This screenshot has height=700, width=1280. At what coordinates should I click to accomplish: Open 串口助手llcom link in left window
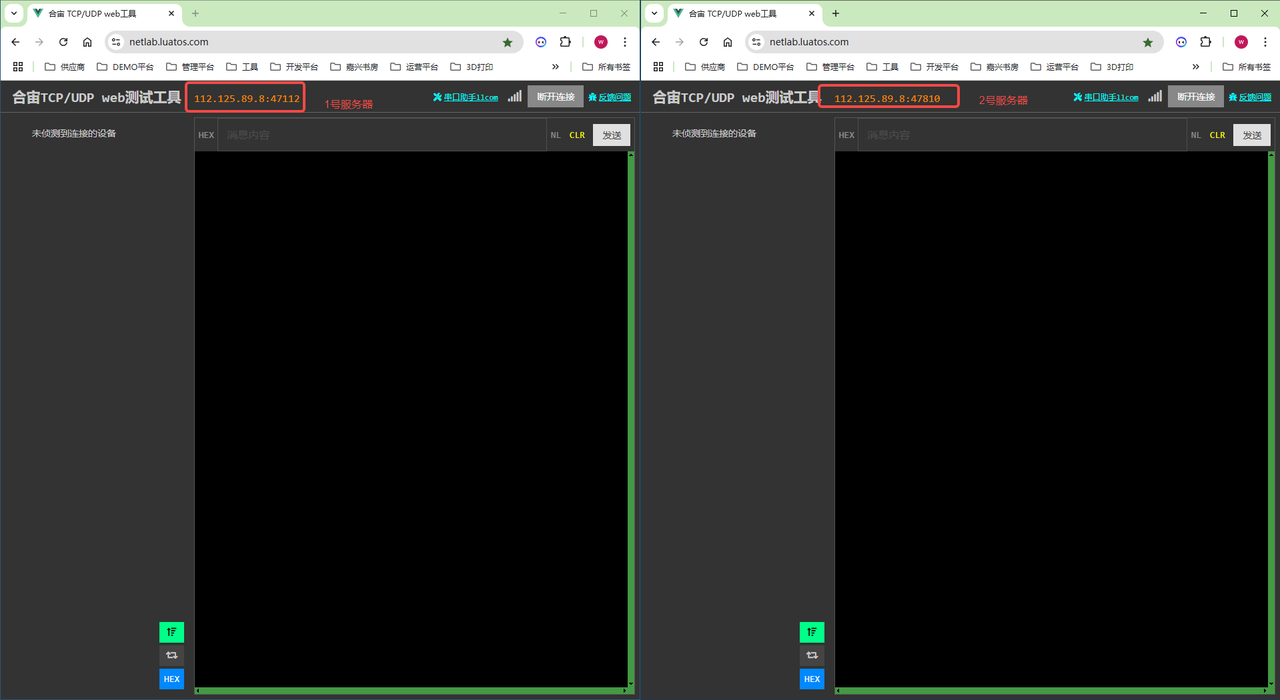point(465,97)
